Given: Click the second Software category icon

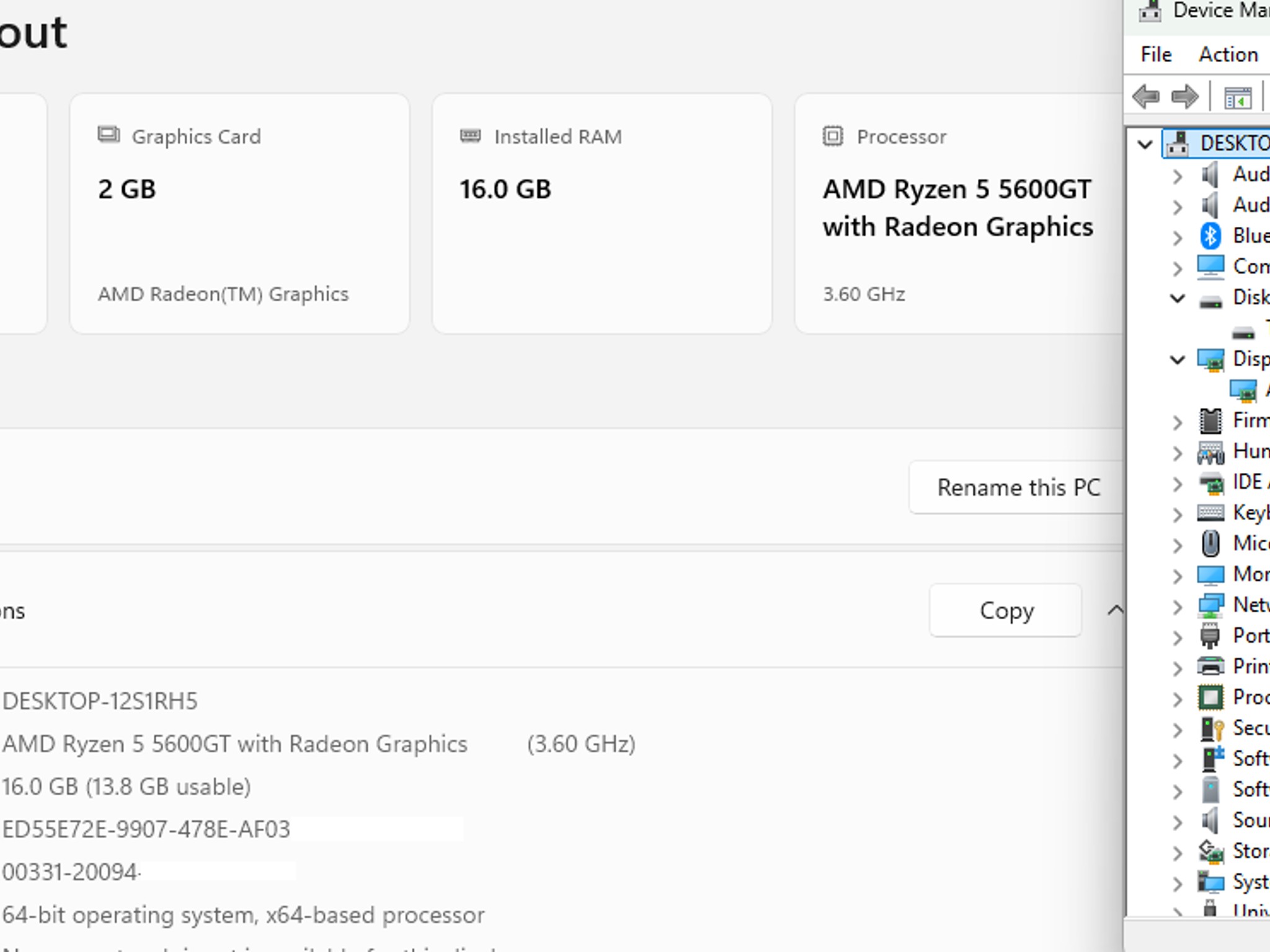Looking at the screenshot, I should [1210, 790].
